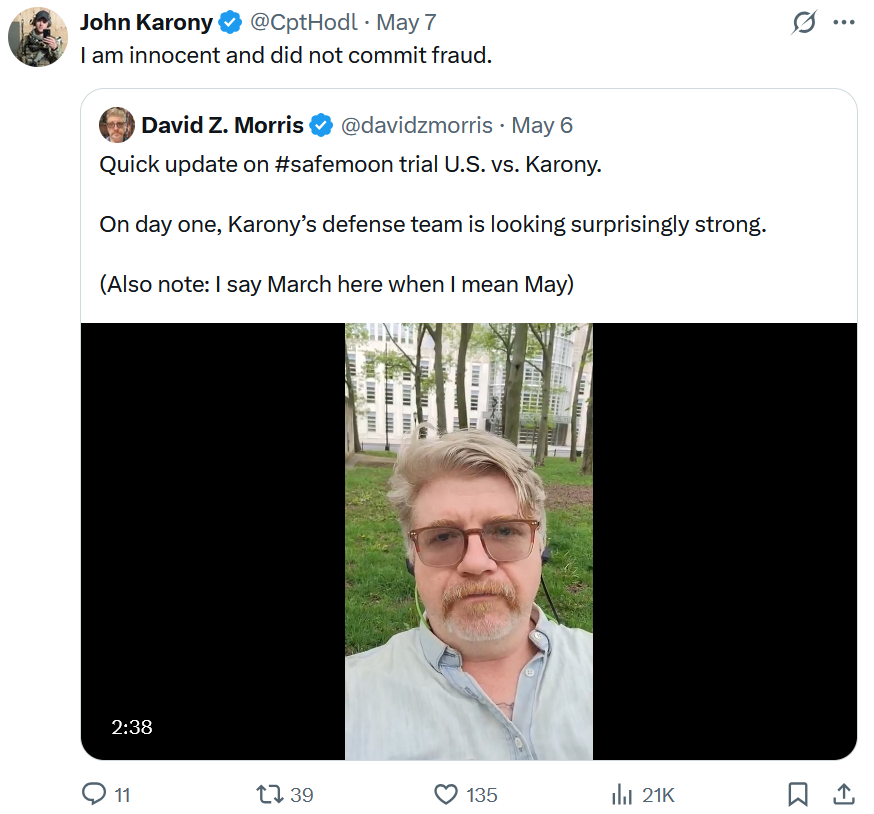Click the bookmark icon to save the post

click(x=798, y=794)
